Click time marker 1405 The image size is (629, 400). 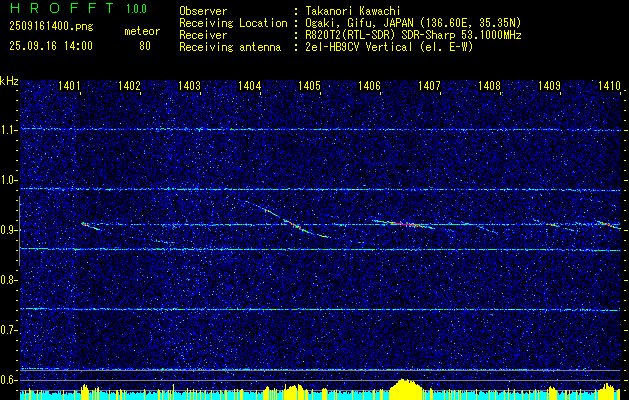coord(310,85)
